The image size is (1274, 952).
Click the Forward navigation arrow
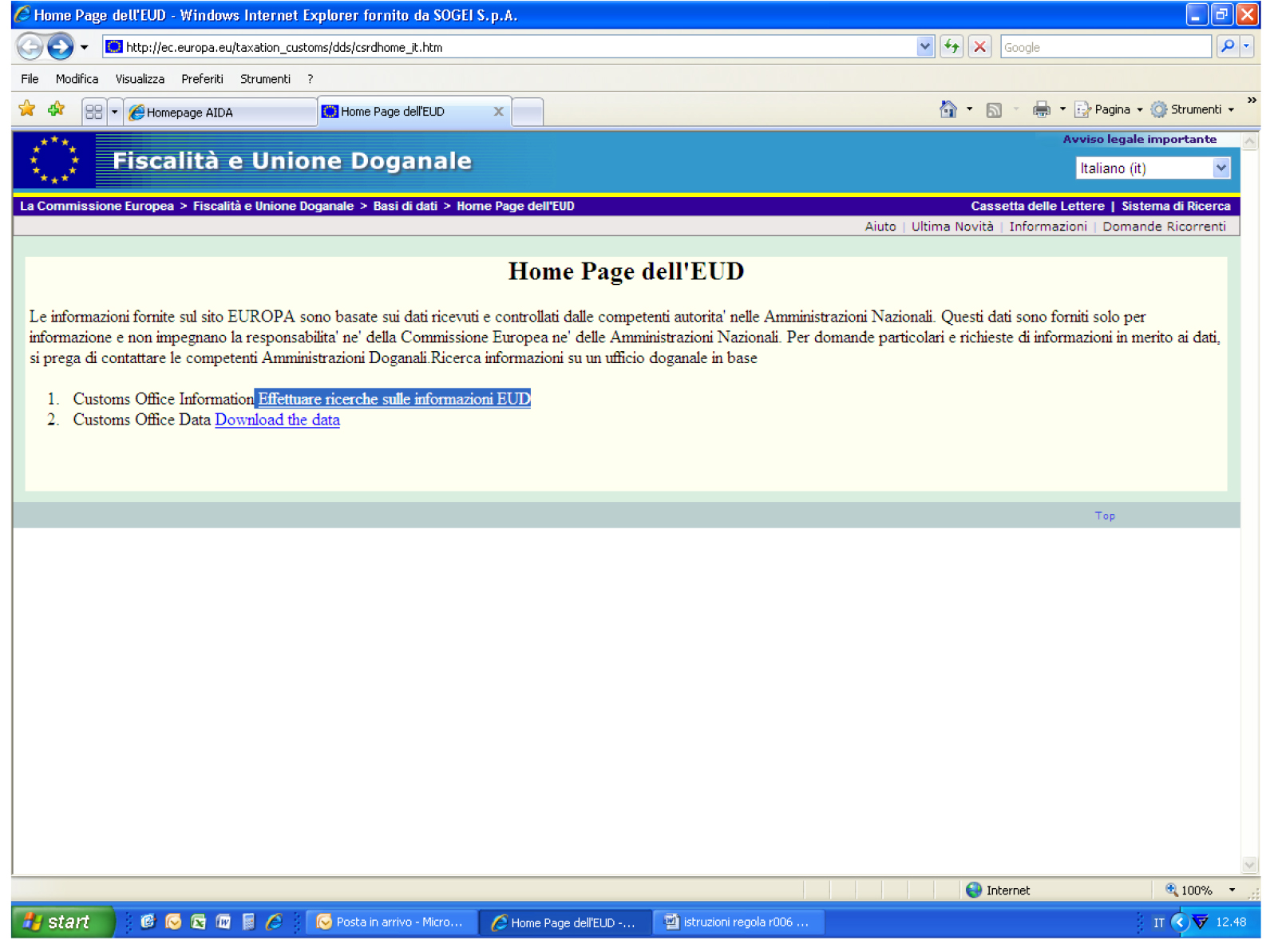(x=60, y=47)
